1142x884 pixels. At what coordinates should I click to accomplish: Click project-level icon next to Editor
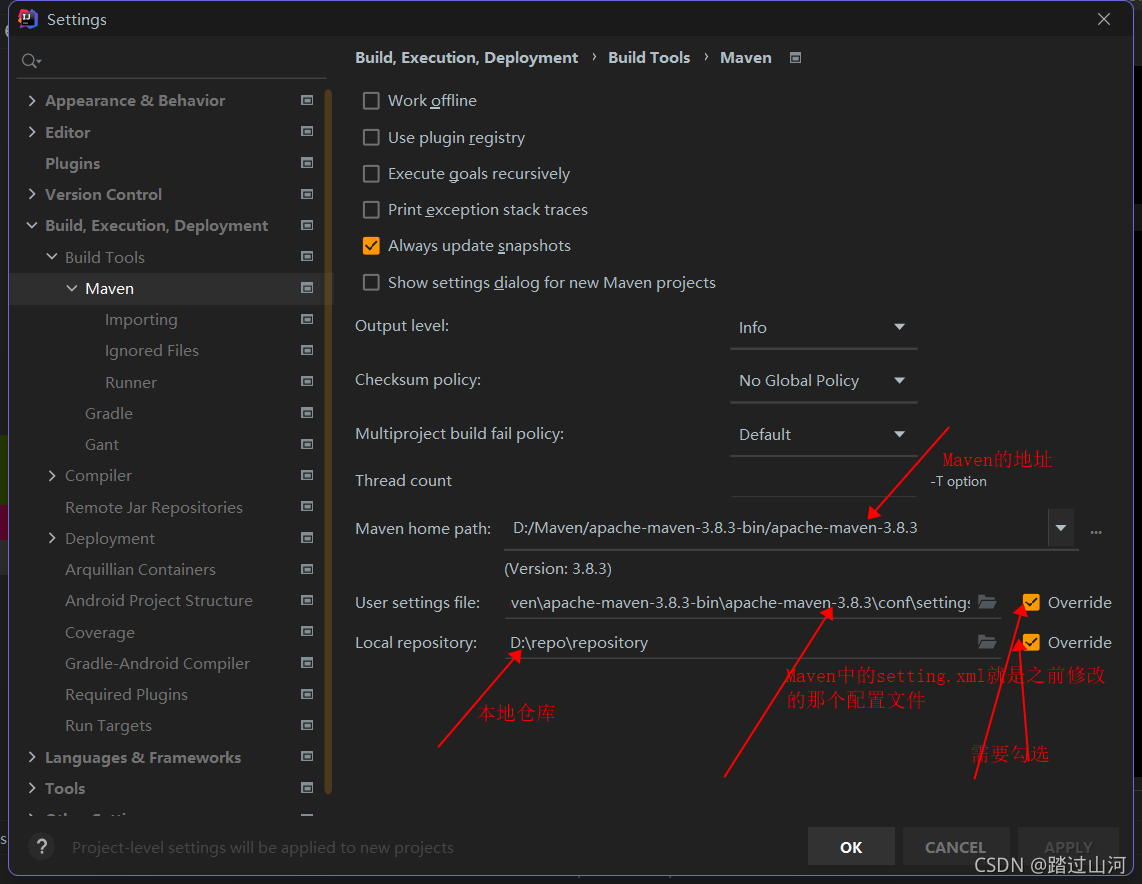[307, 132]
